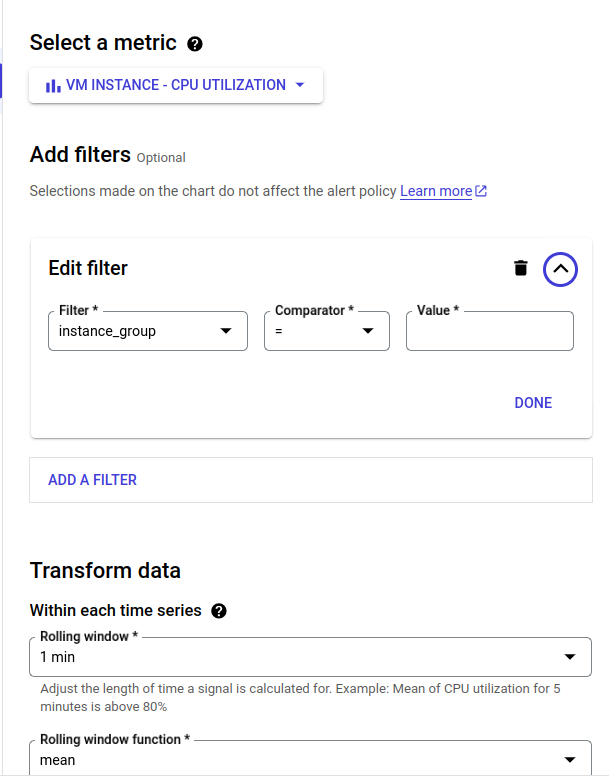Collapse the Edit filter panel

click(560, 268)
